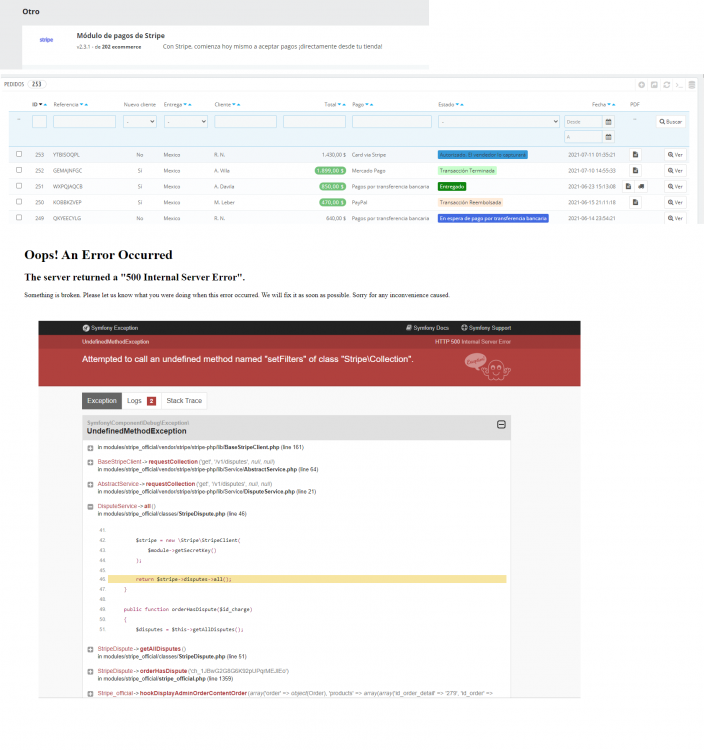Image resolution: width=704 pixels, height=750 pixels.
Task: Click the Transacción Reembolsada status badge
Action: (471, 202)
